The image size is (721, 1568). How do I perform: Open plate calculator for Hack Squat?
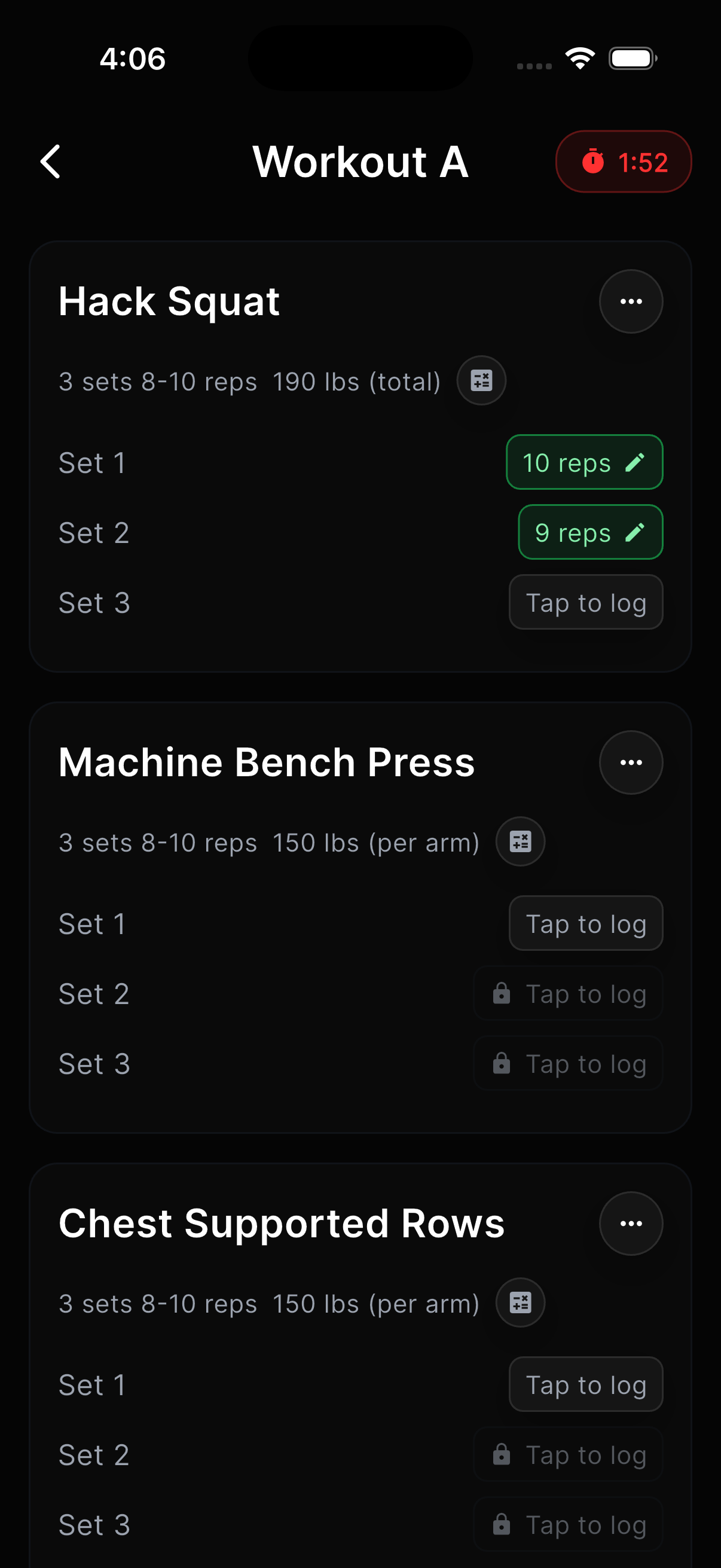point(481,380)
